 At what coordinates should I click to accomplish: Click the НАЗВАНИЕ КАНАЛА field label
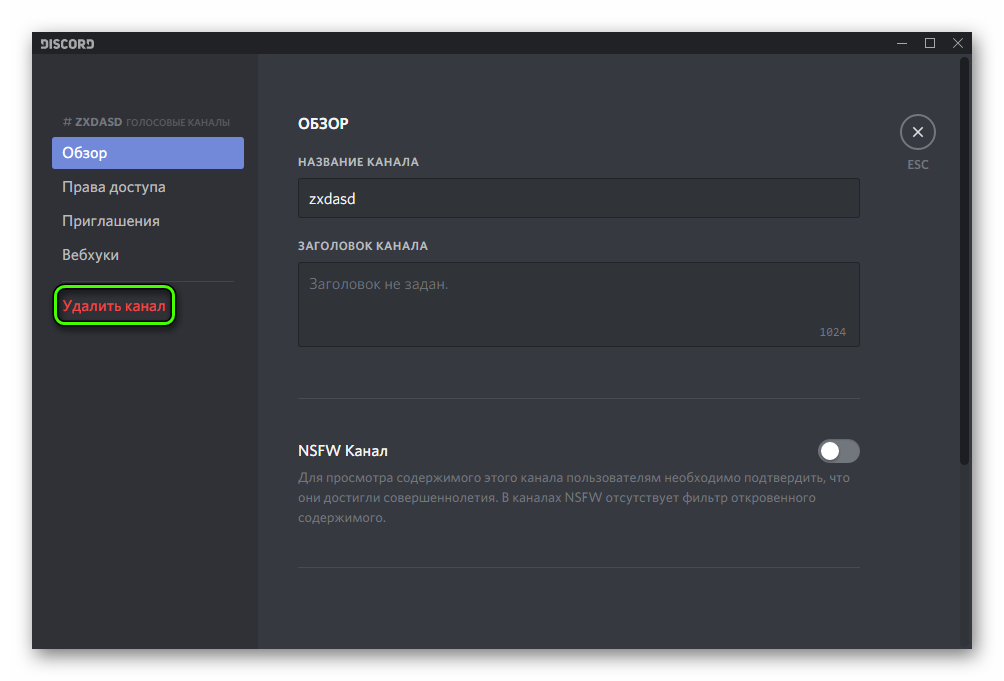click(358, 162)
